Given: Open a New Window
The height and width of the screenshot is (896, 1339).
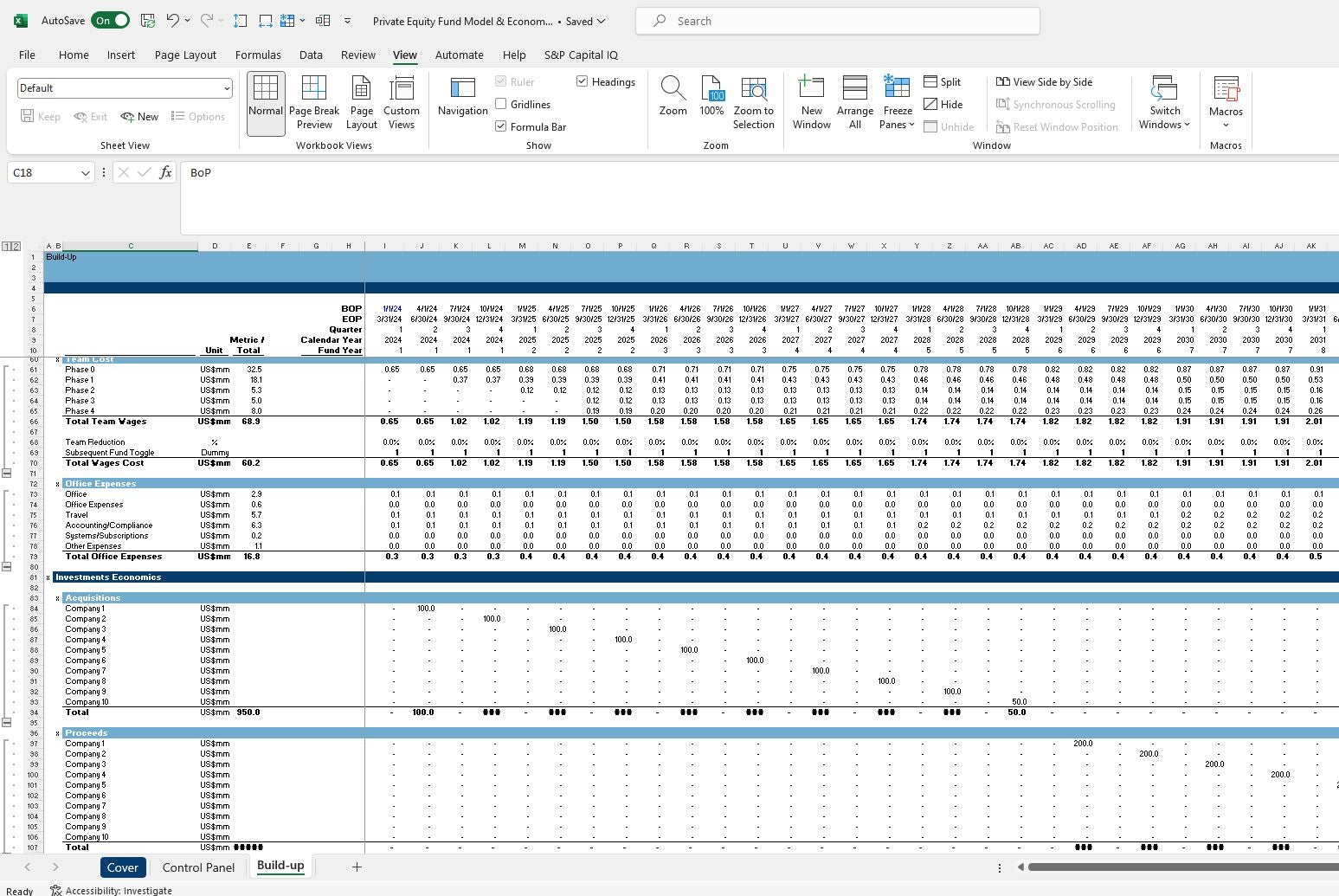Looking at the screenshot, I should point(811,100).
